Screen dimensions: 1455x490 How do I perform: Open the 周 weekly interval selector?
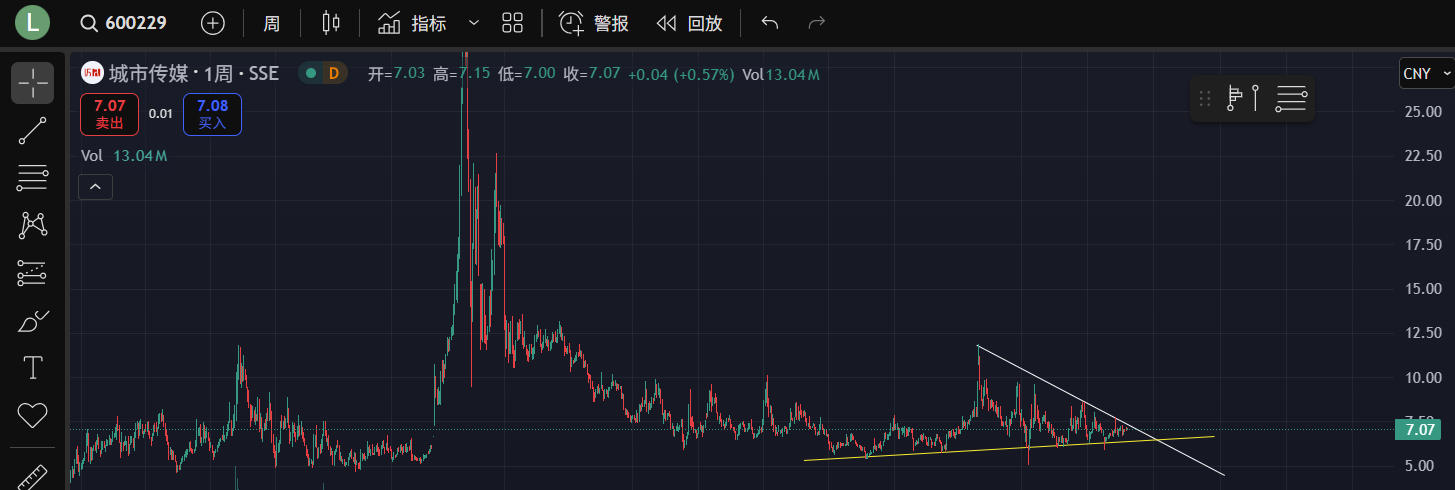tap(272, 23)
